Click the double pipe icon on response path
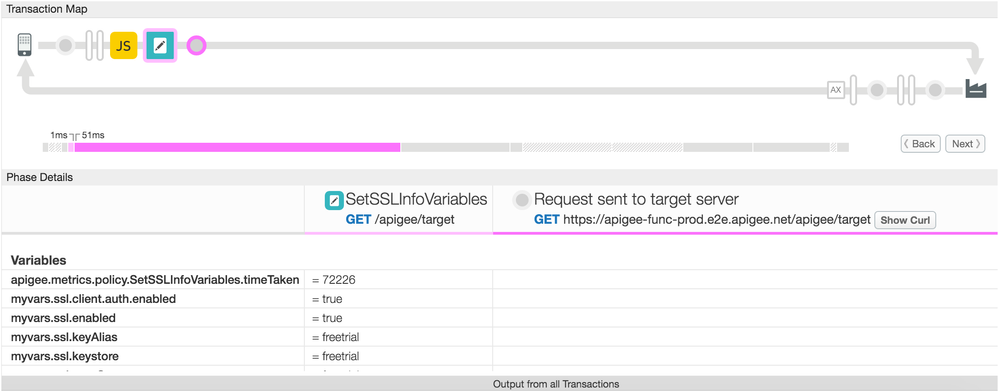Screen dimensions: 999x392 (x=906, y=90)
